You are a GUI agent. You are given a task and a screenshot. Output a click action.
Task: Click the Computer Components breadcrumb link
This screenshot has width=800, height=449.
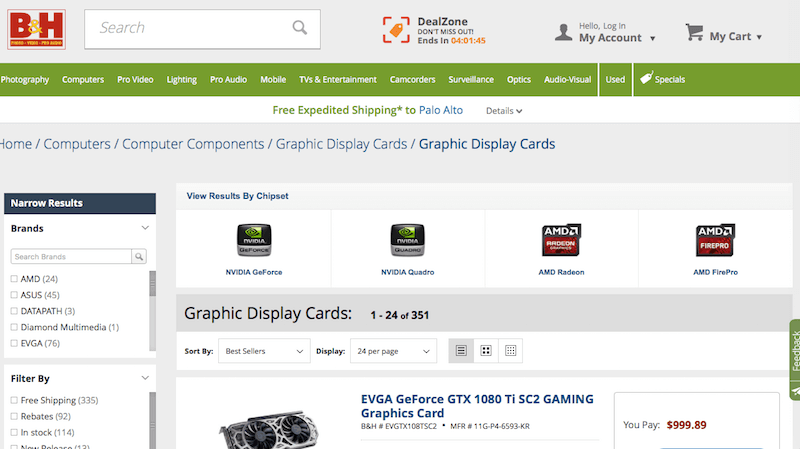[x=193, y=144]
